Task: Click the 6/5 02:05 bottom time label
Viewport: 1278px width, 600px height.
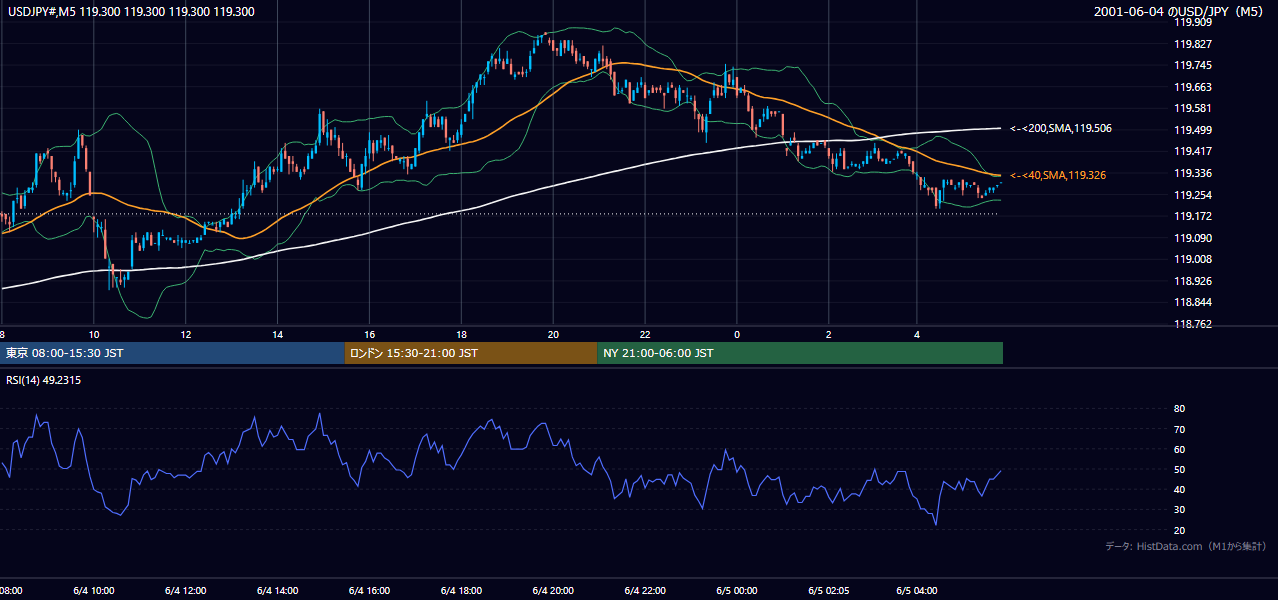Action: [x=829, y=591]
